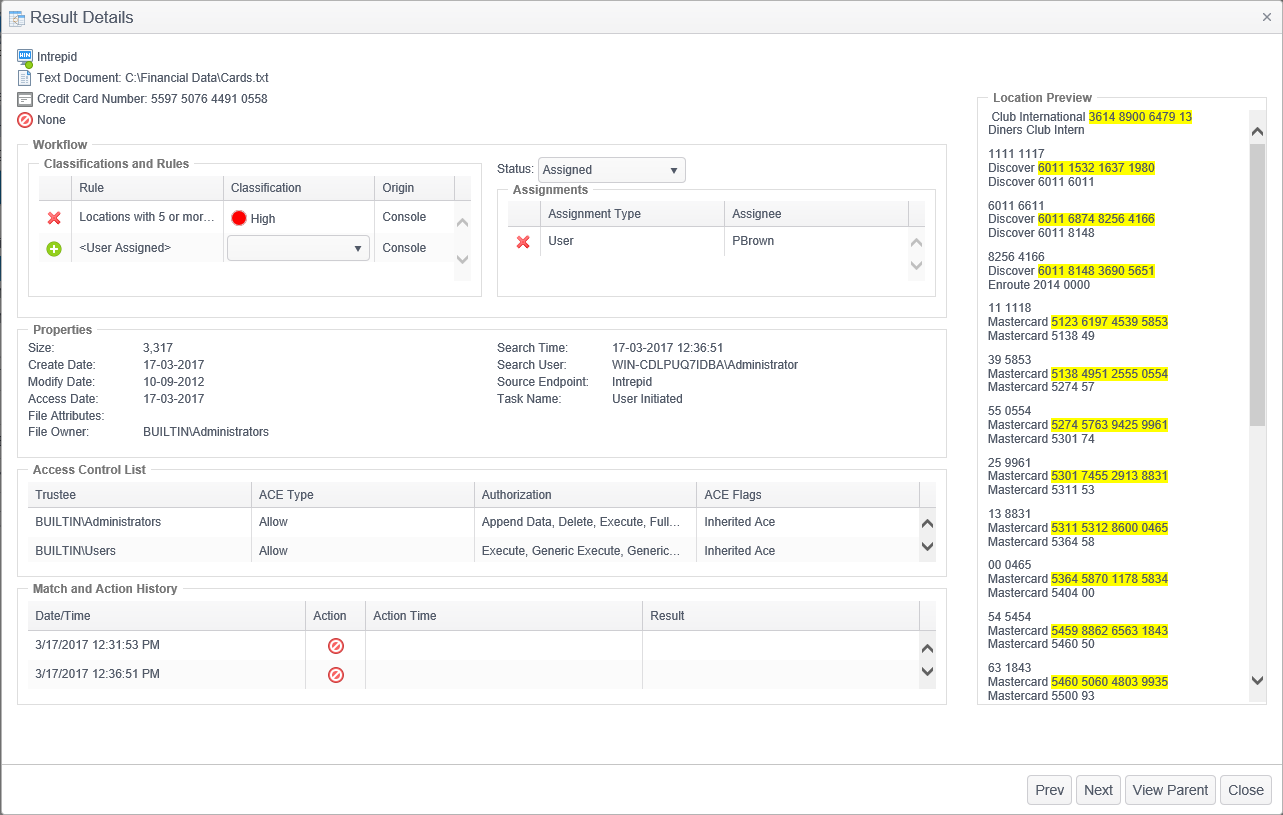The image size is (1283, 815).
Task: Click the green plus add-classification icon
Action: 54,248
